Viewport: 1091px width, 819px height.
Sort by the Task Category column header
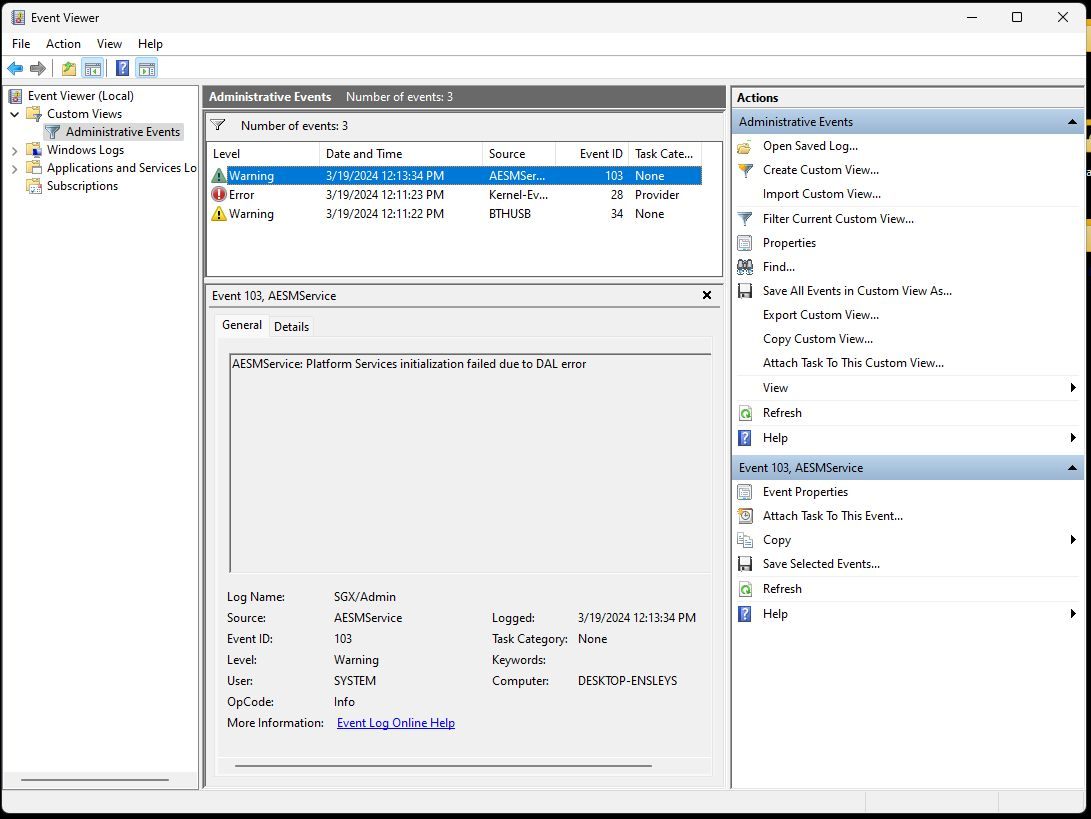[x=665, y=154]
